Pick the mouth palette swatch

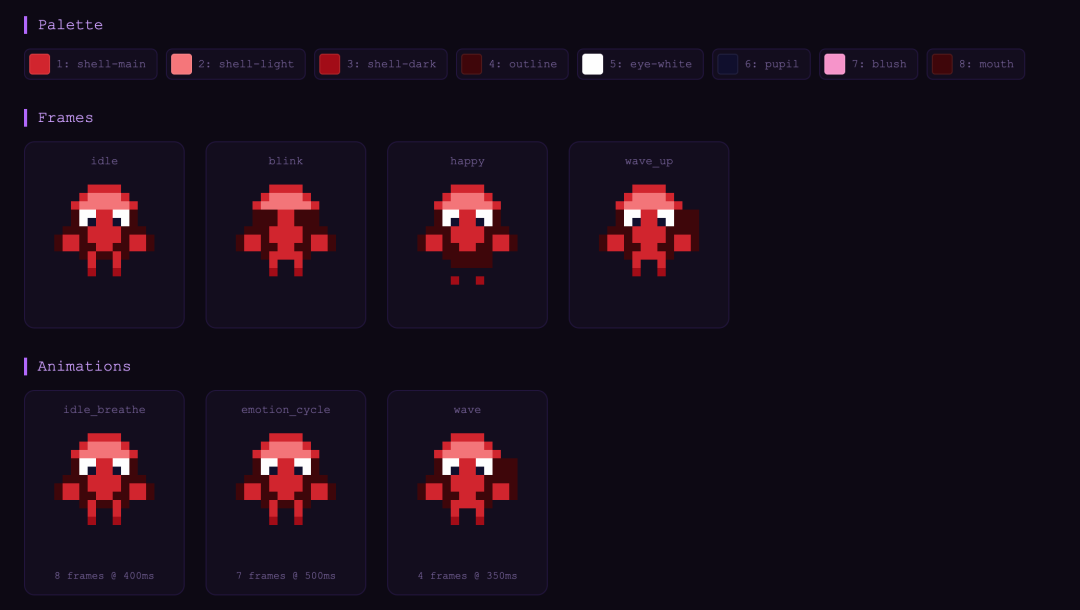[942, 64]
